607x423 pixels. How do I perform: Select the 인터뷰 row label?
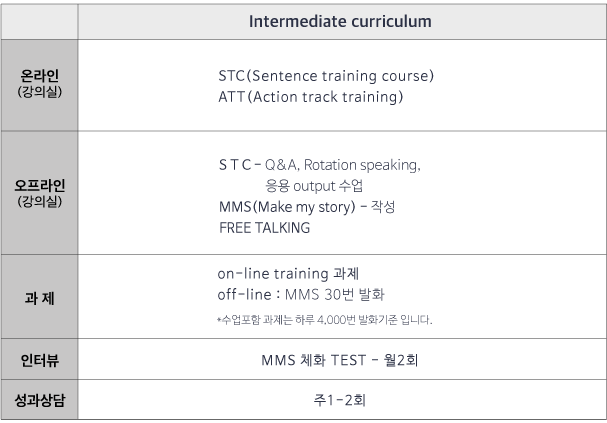pyautogui.click(x=39, y=360)
